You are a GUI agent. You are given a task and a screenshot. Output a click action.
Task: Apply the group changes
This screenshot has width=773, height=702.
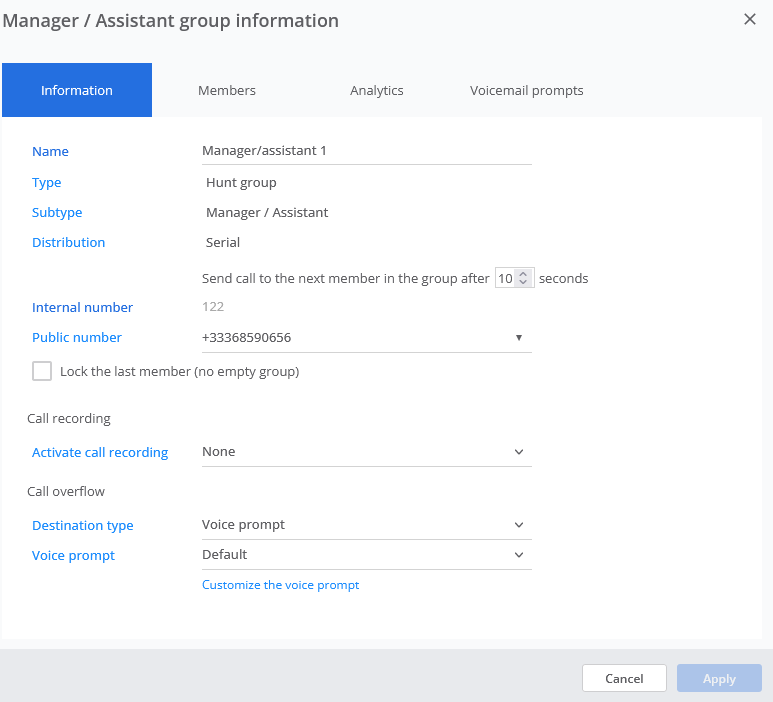pos(719,678)
